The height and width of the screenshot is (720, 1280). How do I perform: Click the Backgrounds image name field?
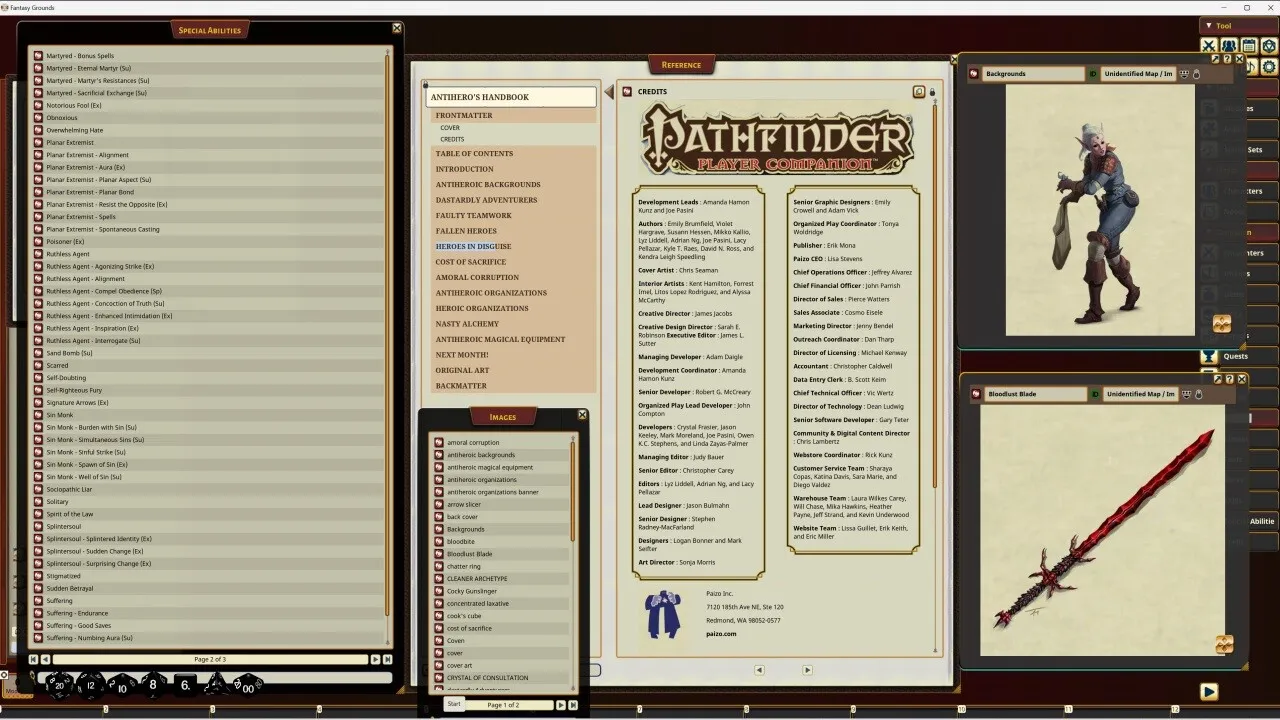(1033, 74)
